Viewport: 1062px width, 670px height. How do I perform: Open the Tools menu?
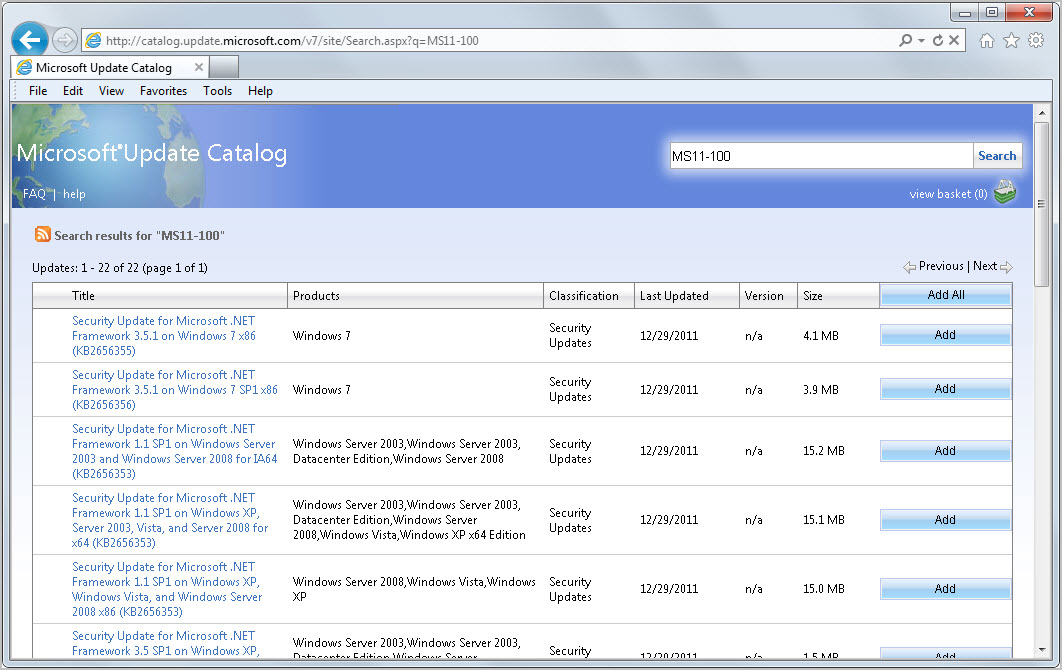(x=217, y=91)
